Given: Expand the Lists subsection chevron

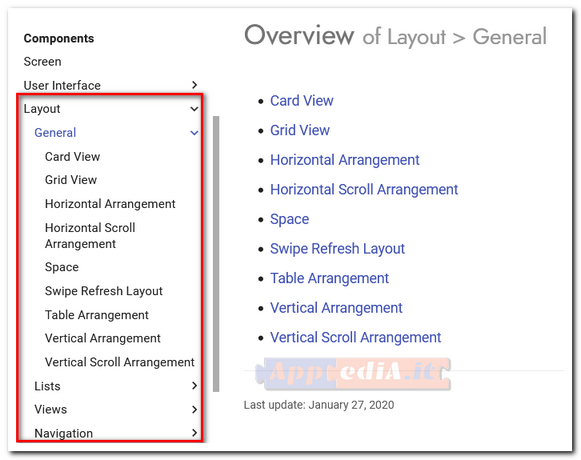Looking at the screenshot, I should (194, 385).
